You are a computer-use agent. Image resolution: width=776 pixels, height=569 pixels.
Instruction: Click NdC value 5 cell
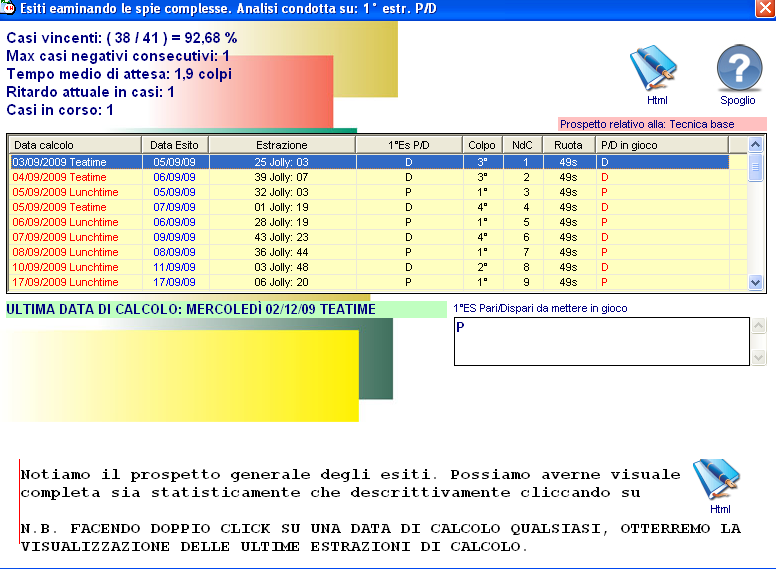pos(524,222)
